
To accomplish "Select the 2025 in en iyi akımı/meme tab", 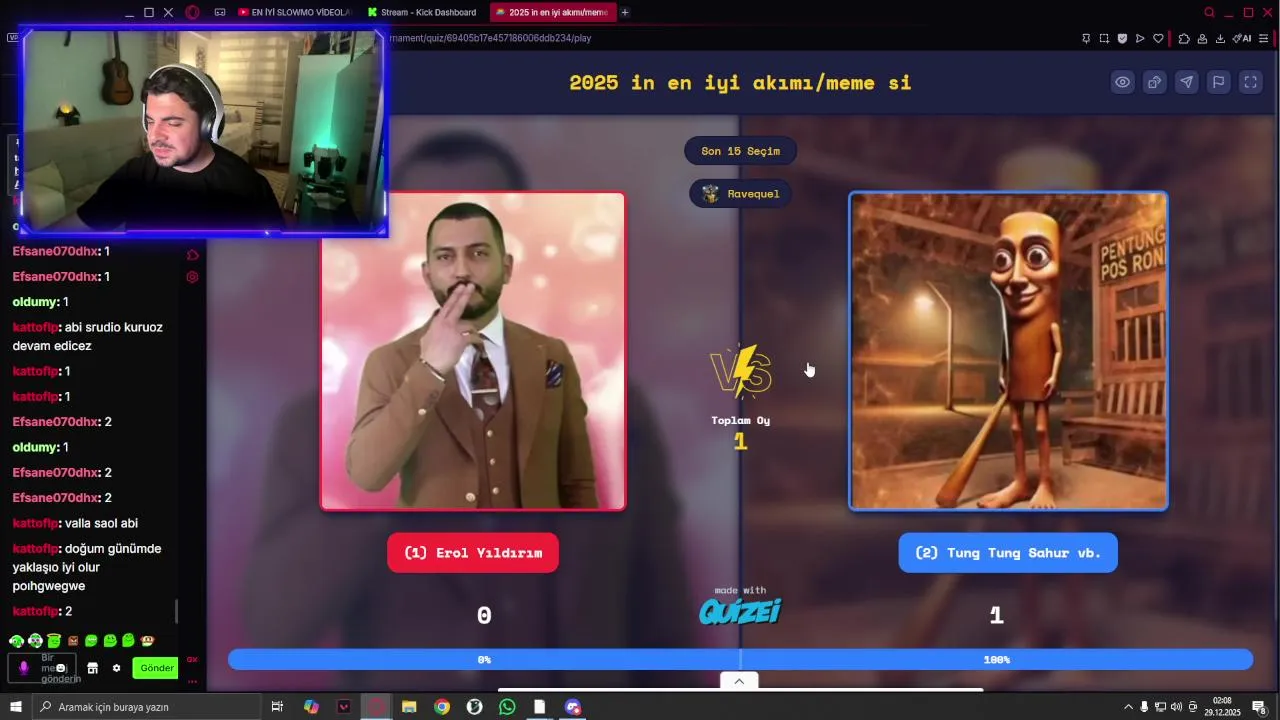I will pos(552,12).
